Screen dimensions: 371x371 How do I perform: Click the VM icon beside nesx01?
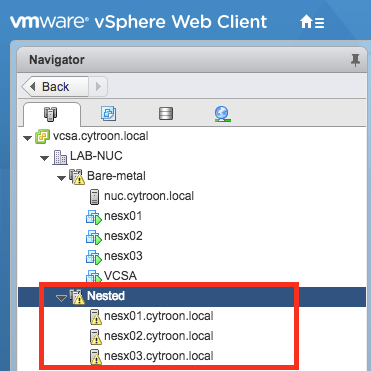click(94, 217)
